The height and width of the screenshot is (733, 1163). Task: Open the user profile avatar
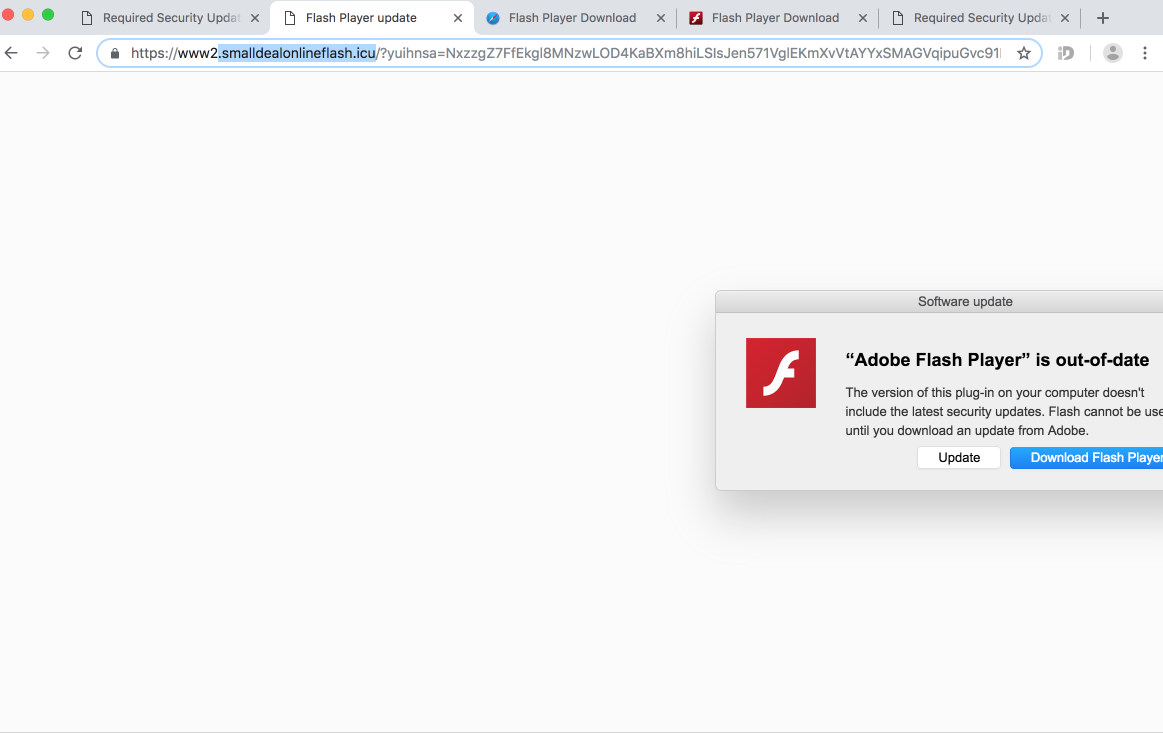tap(1112, 53)
